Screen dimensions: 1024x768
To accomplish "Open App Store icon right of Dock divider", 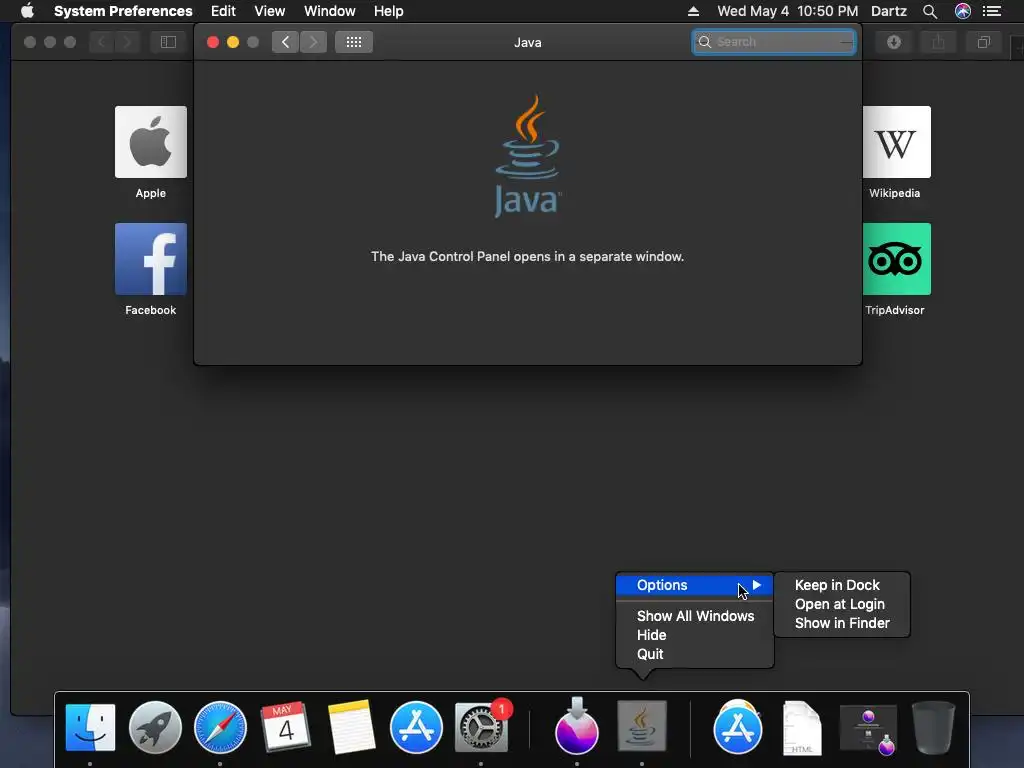I will [x=738, y=727].
